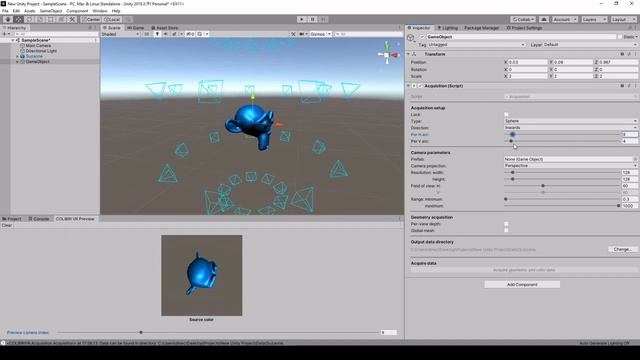Image resolution: width=640 pixels, height=360 pixels.
Task: Open the Collab dropdown
Action: click(x=523, y=19)
